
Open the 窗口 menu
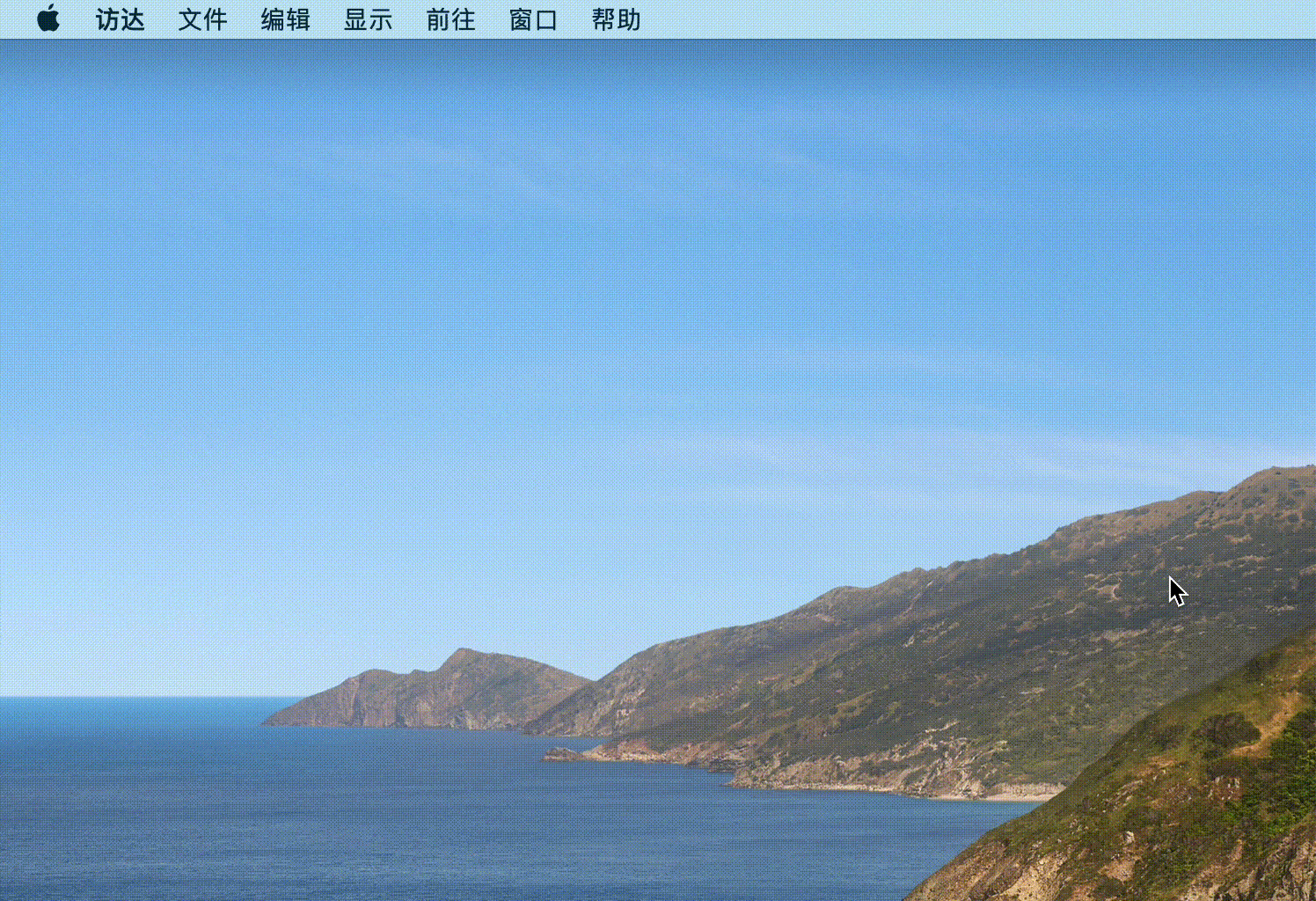pos(534,19)
